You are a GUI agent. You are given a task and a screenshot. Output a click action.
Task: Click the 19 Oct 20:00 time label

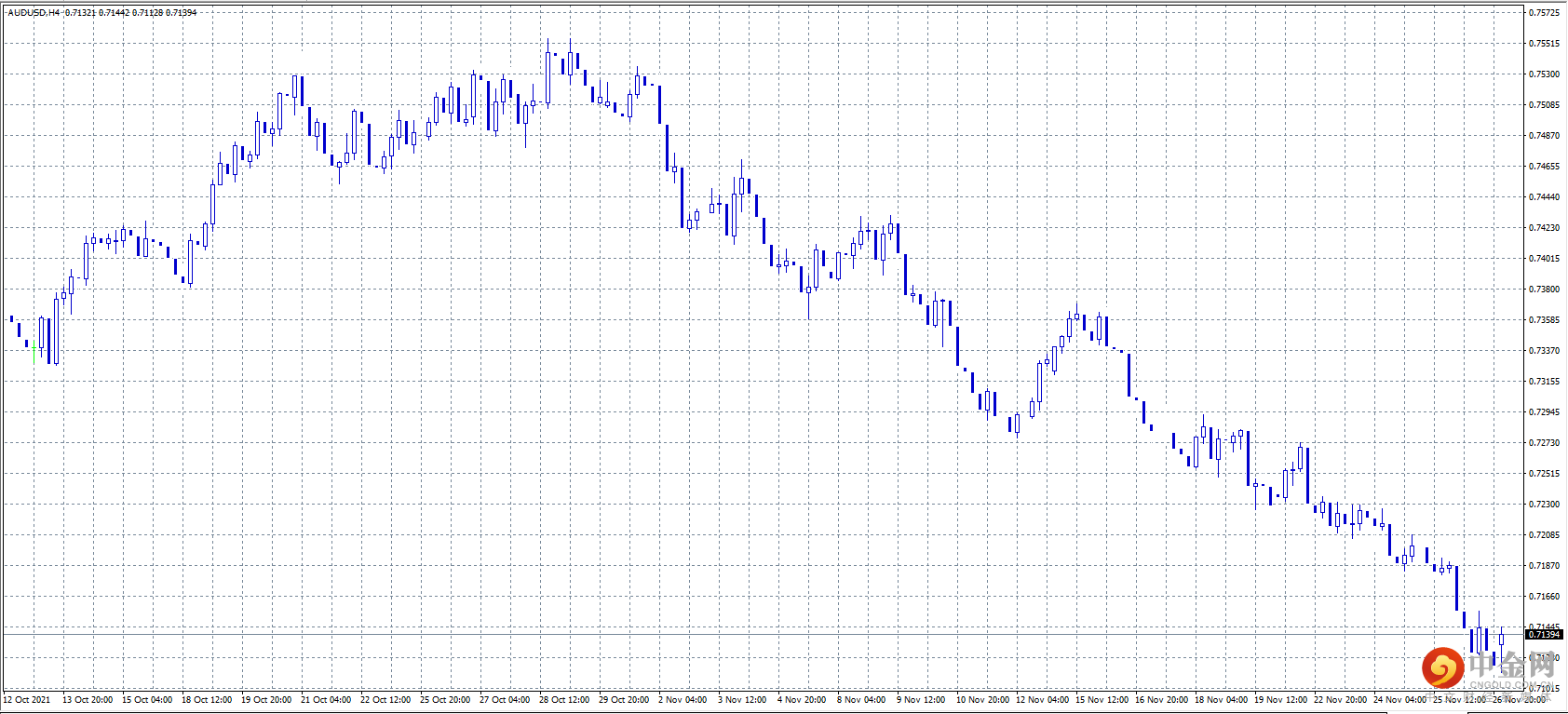(x=266, y=700)
